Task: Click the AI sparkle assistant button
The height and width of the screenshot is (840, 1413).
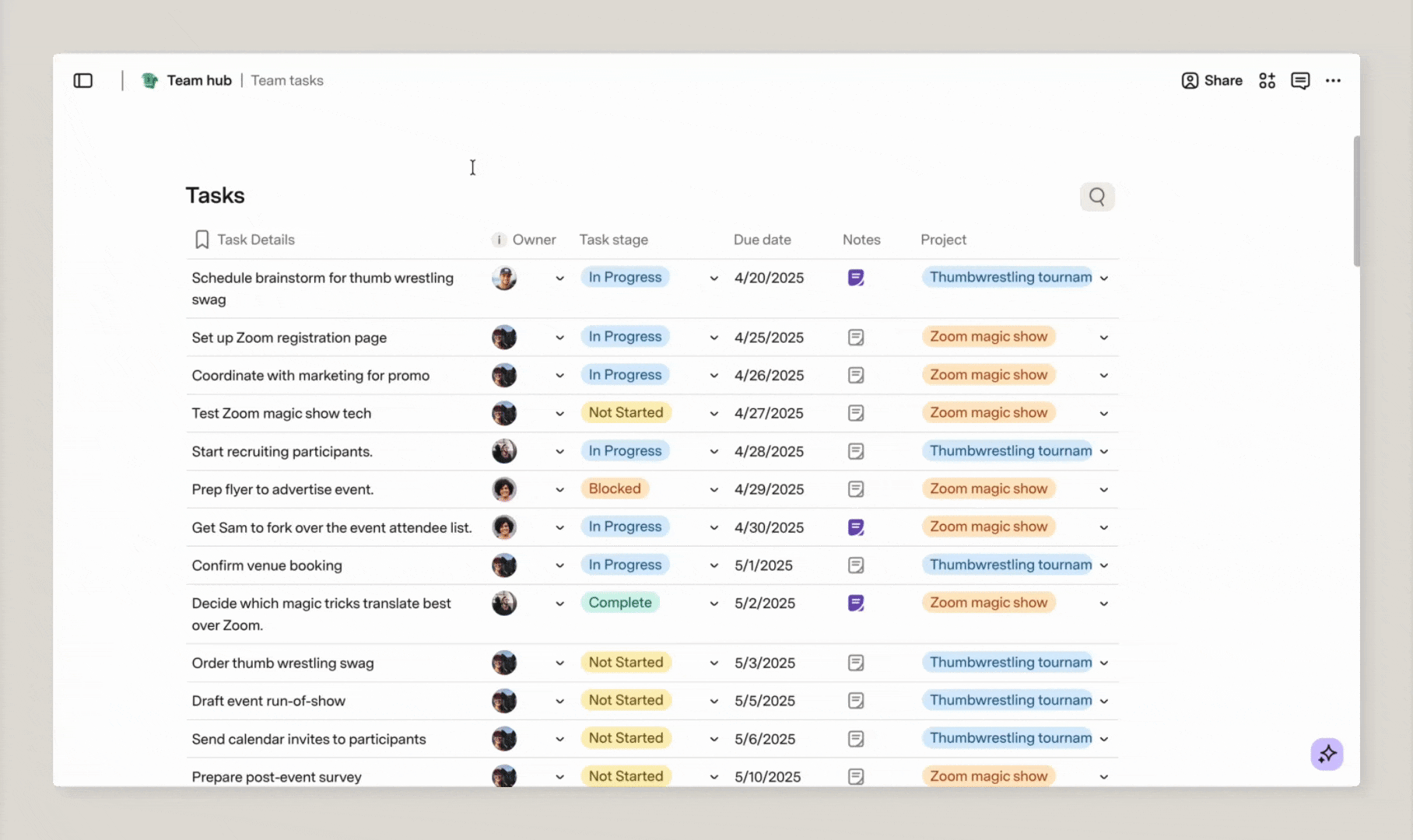Action: click(1327, 754)
